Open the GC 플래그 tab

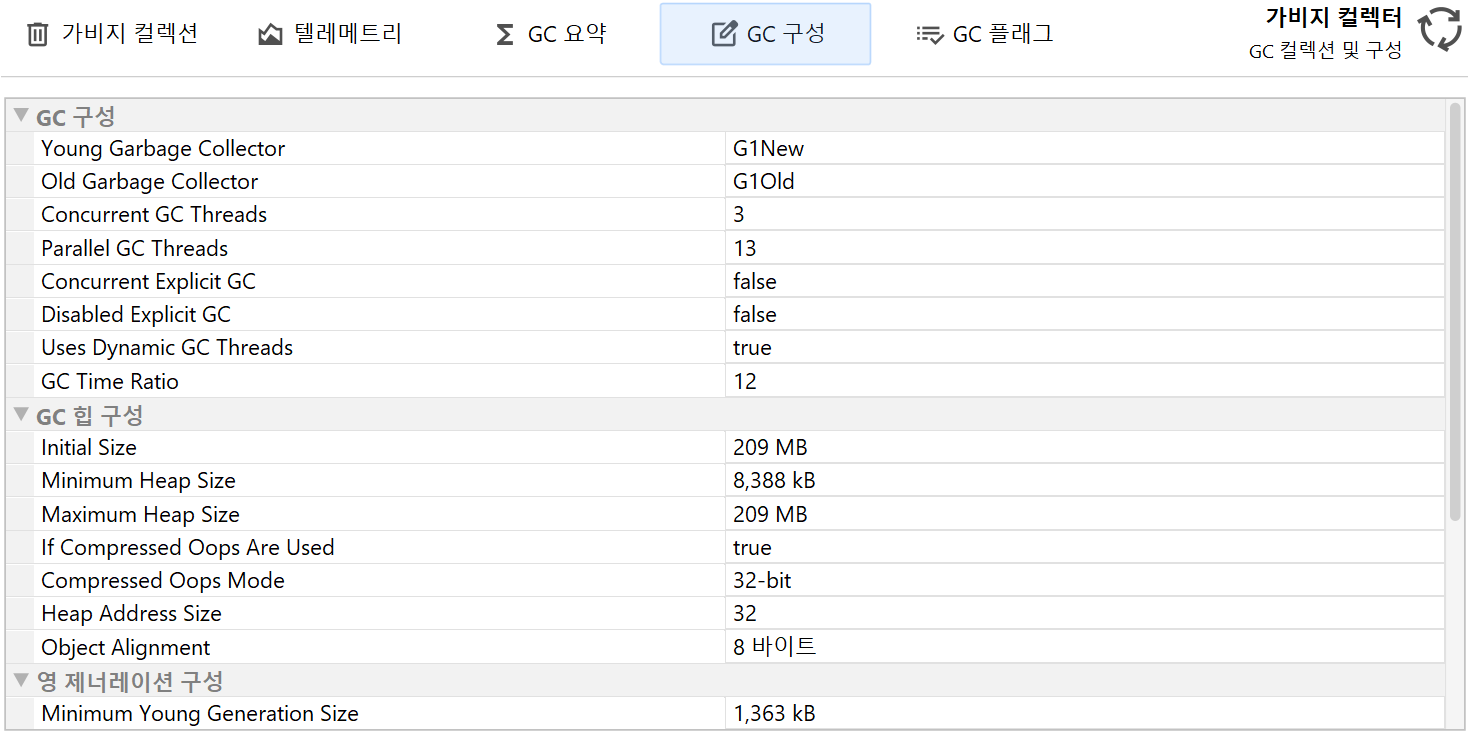1001,35
